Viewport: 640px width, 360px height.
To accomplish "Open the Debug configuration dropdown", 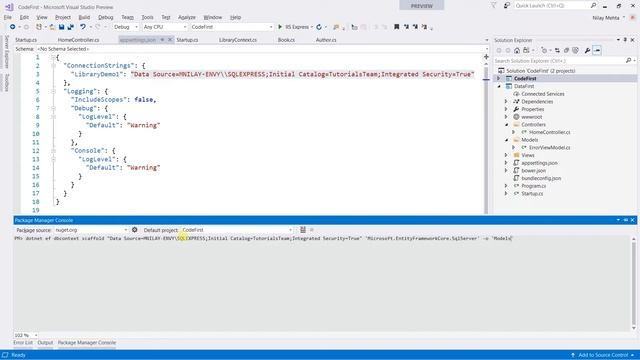I will (x=126, y=27).
